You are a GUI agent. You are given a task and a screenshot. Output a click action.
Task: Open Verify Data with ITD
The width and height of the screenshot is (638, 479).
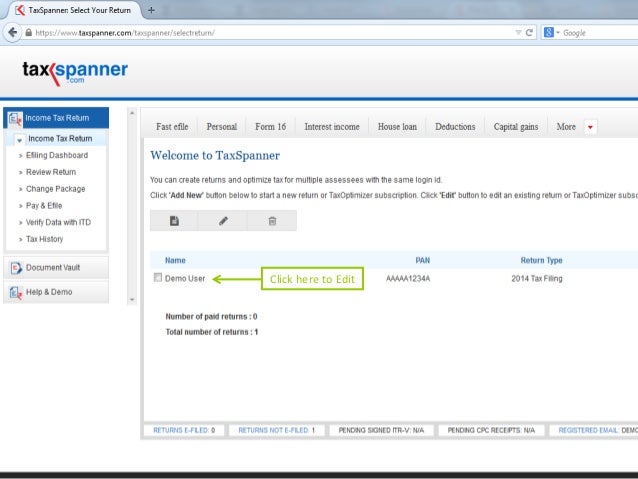click(x=58, y=222)
